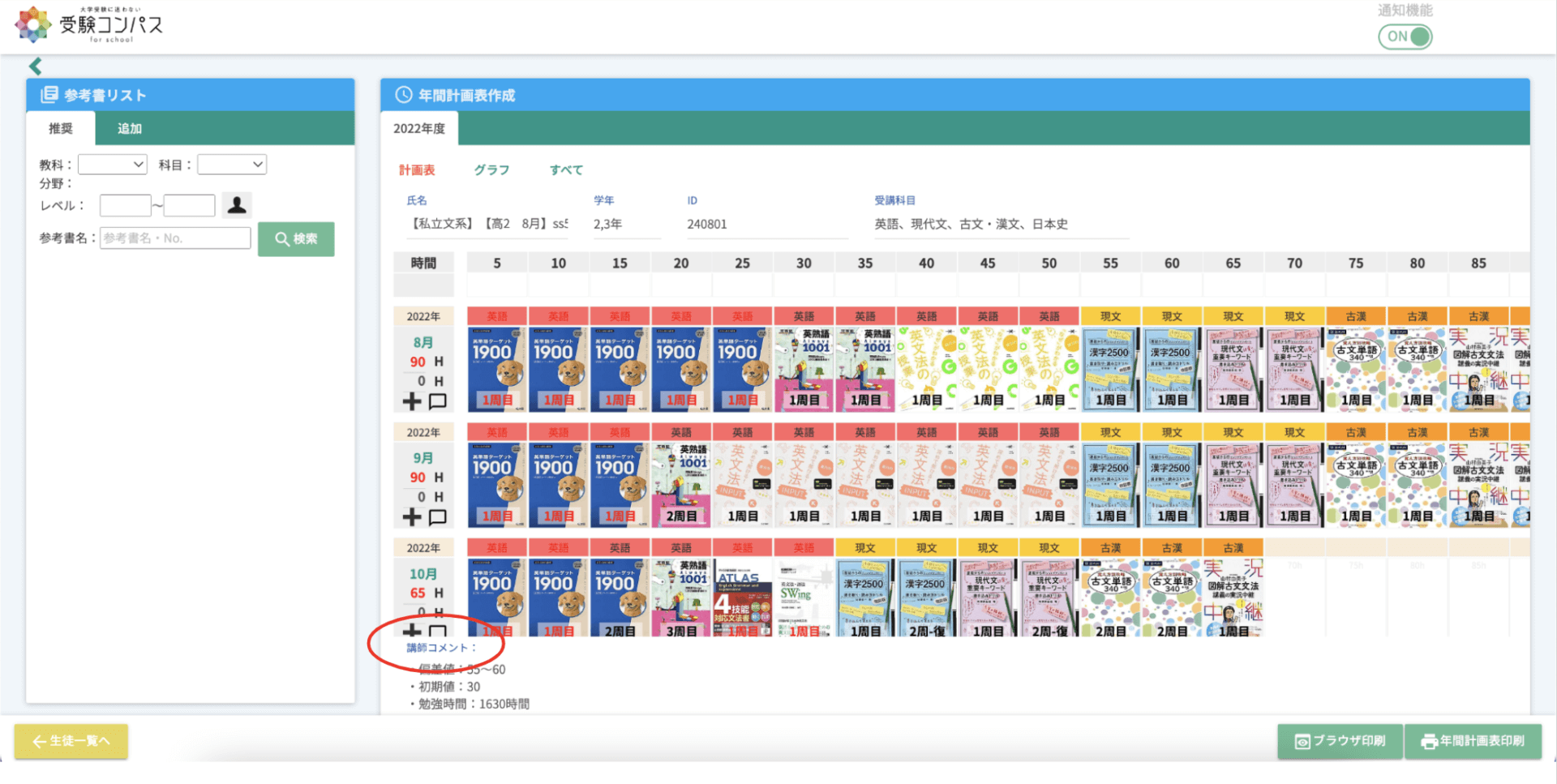Click the ATLAS book in 10月 row
Screen dimensions: 1557x784
[x=743, y=598]
